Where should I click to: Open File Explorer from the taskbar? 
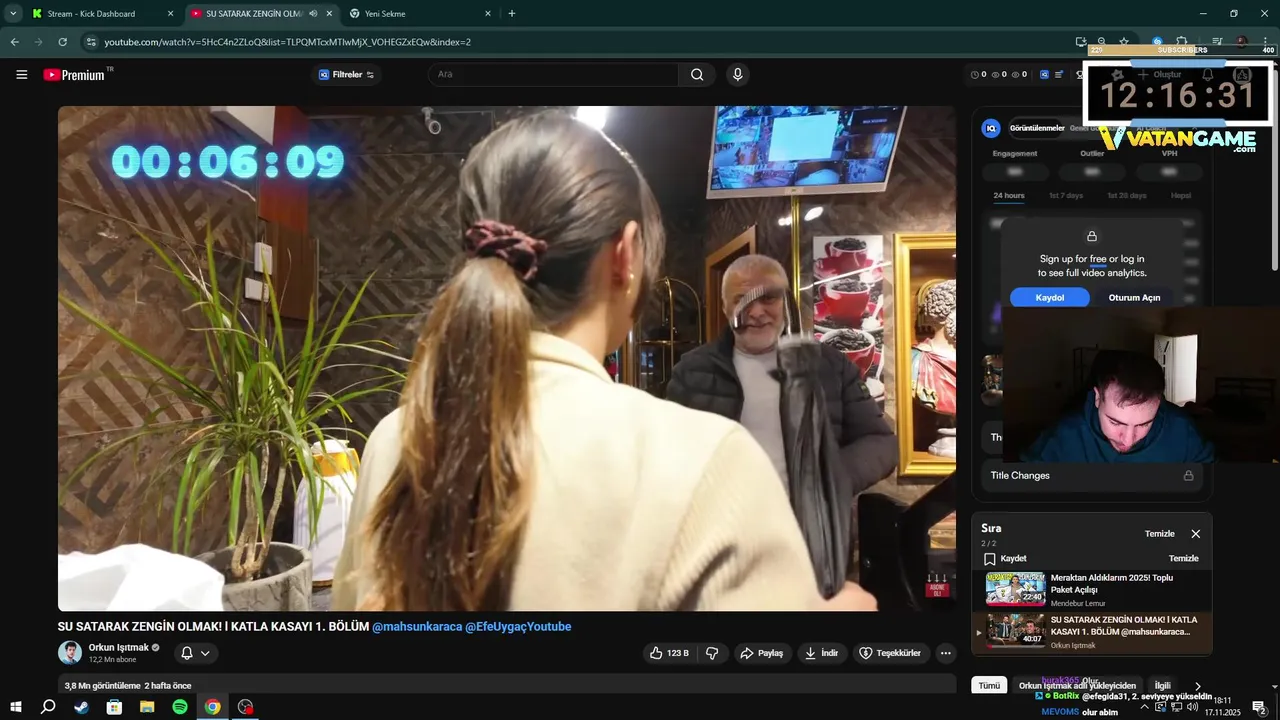[147, 707]
